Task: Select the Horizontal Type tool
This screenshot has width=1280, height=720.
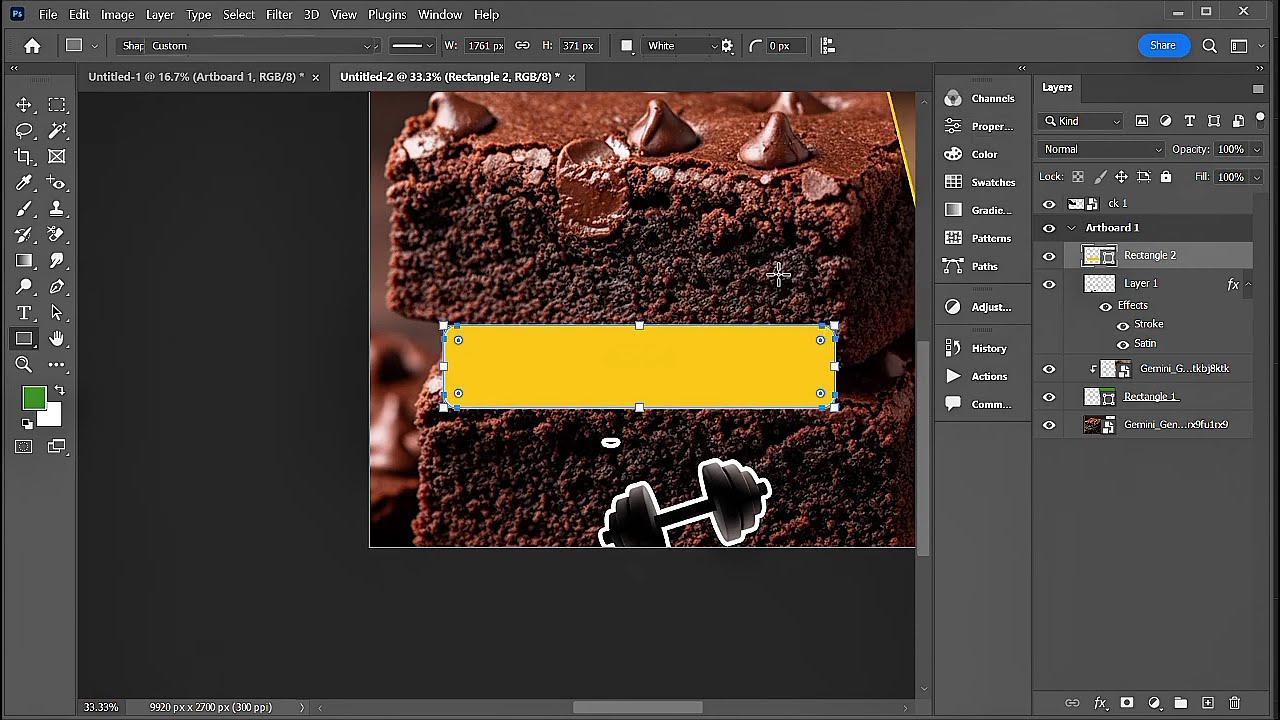Action: point(24,313)
